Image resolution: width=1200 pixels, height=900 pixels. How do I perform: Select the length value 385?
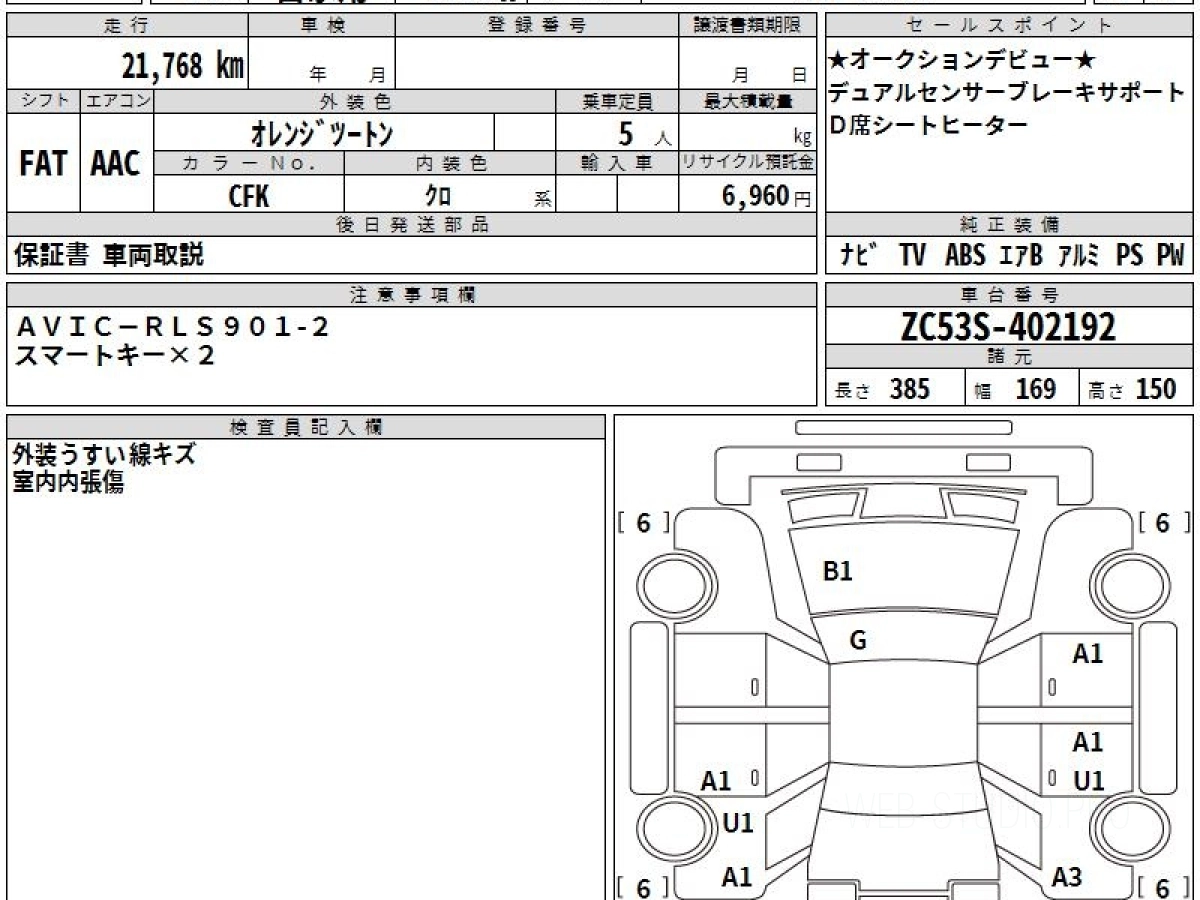pyautogui.click(x=910, y=389)
